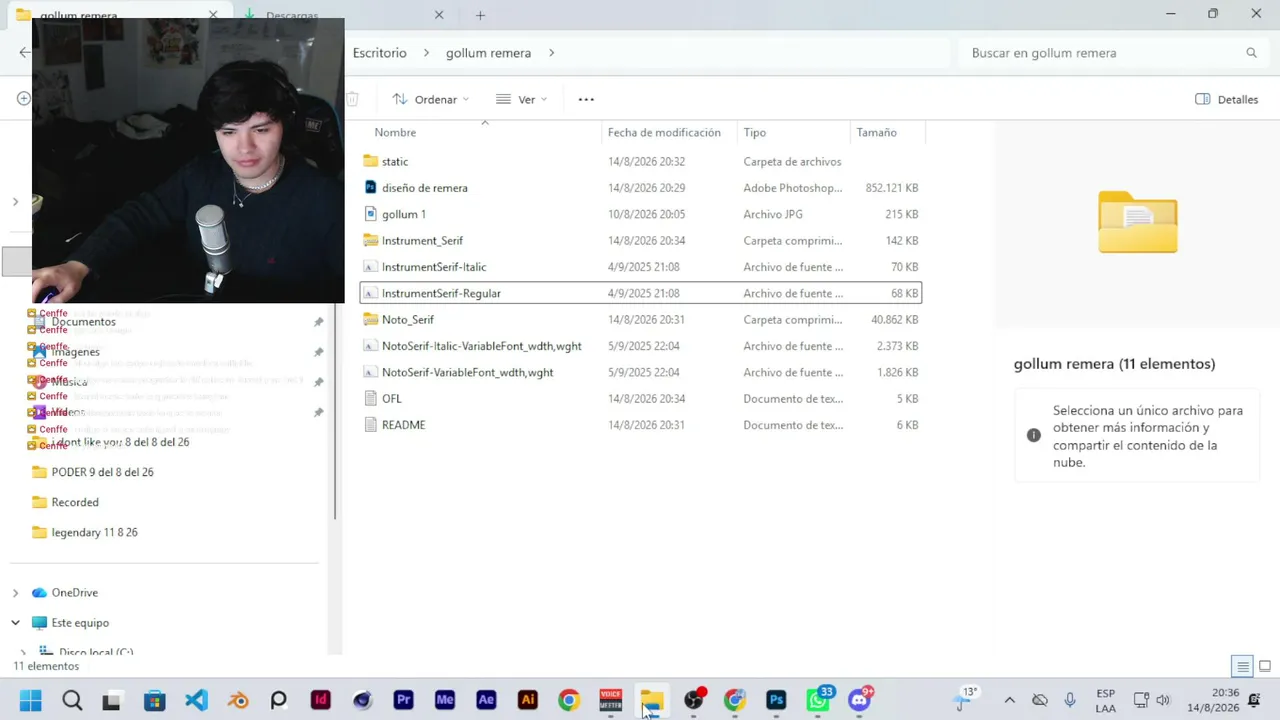Image resolution: width=1280 pixels, height=720 pixels.
Task: Open the Recorded folder in sidebar
Action: 75,502
